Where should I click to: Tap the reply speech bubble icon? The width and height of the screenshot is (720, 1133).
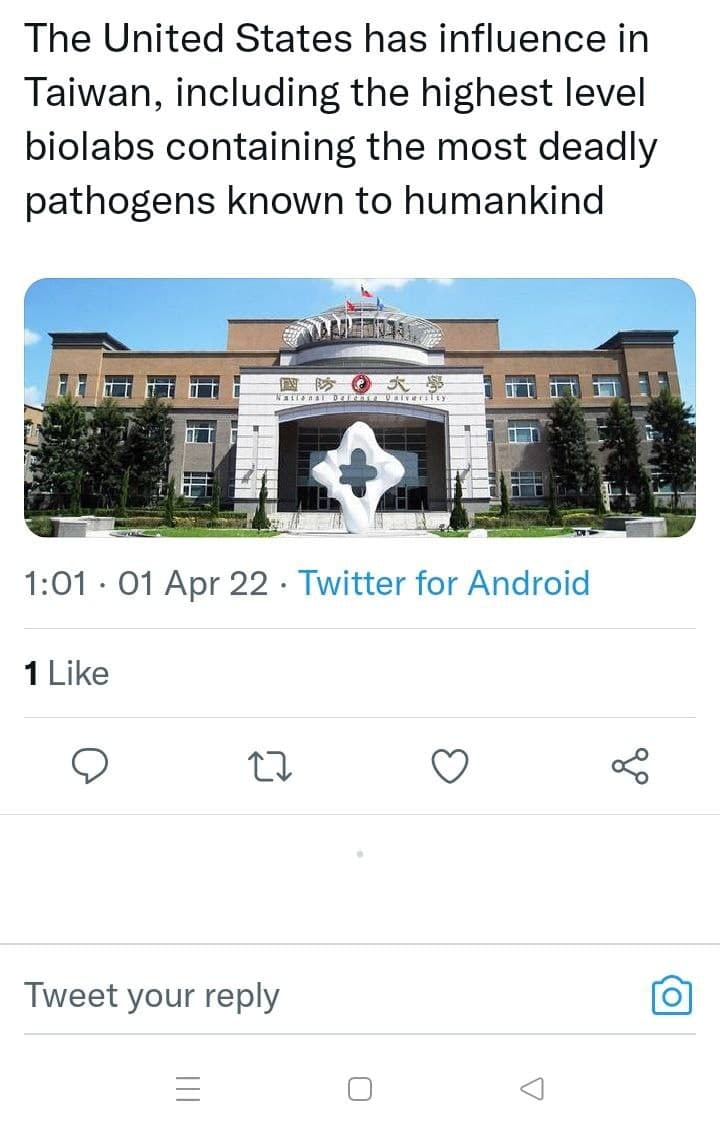[90, 766]
